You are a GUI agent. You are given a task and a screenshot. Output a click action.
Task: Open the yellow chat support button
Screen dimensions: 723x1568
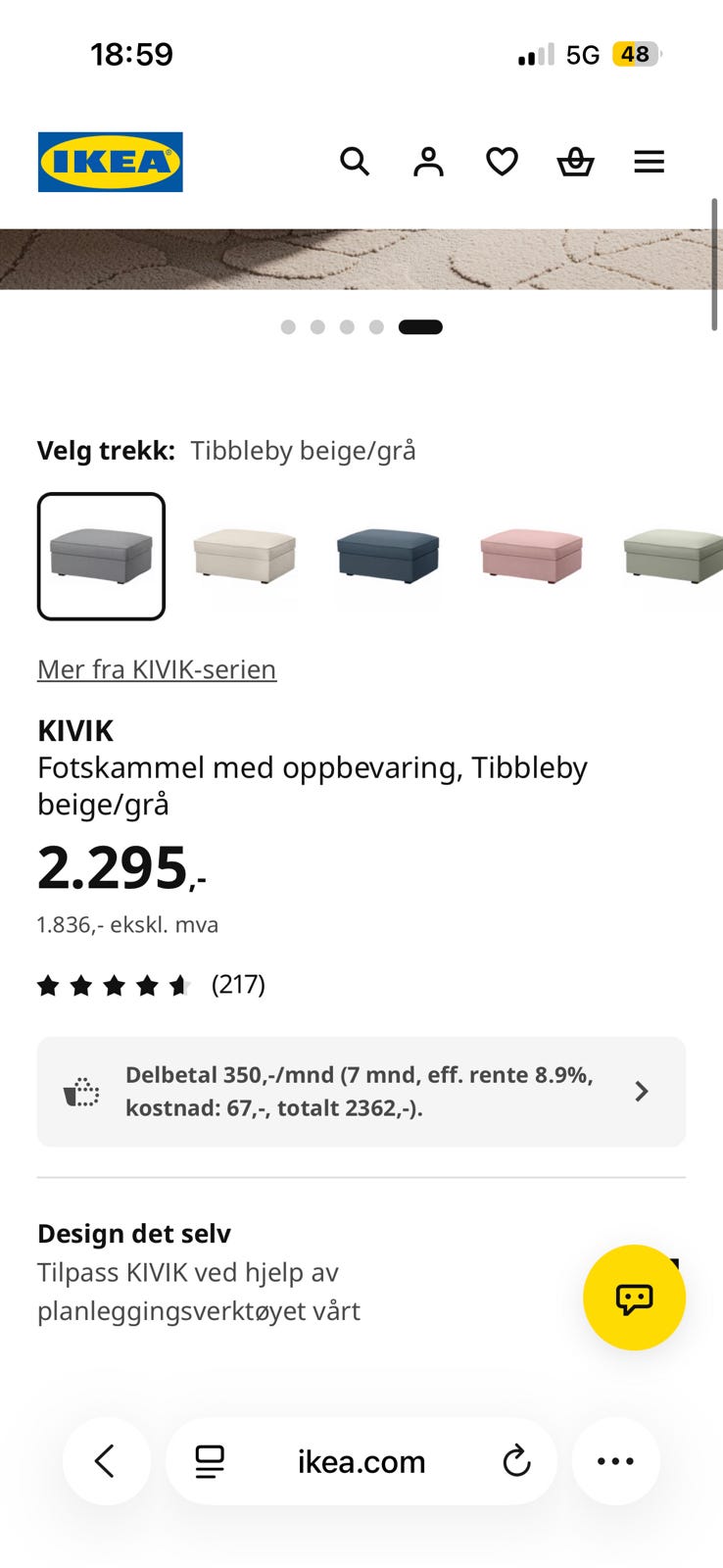[x=634, y=1298]
